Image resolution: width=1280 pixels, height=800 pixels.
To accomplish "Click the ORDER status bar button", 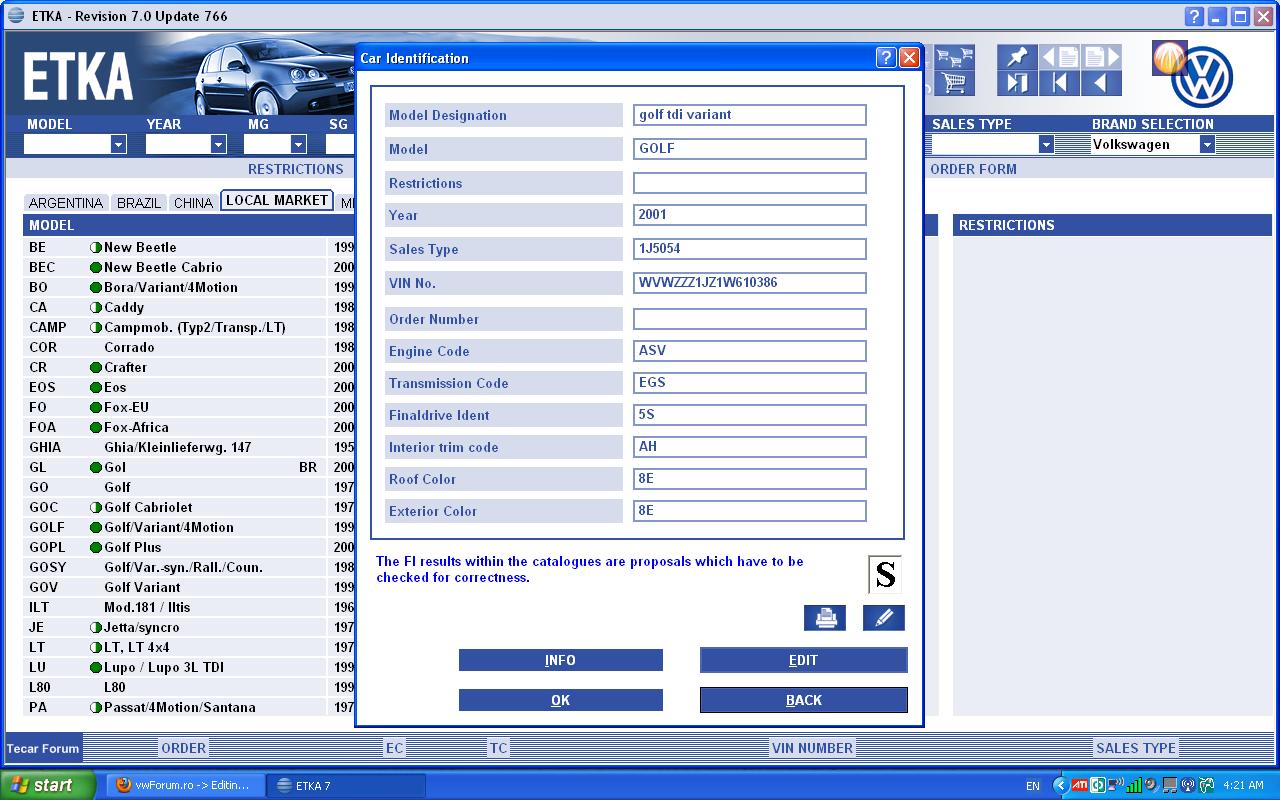I will [x=184, y=748].
